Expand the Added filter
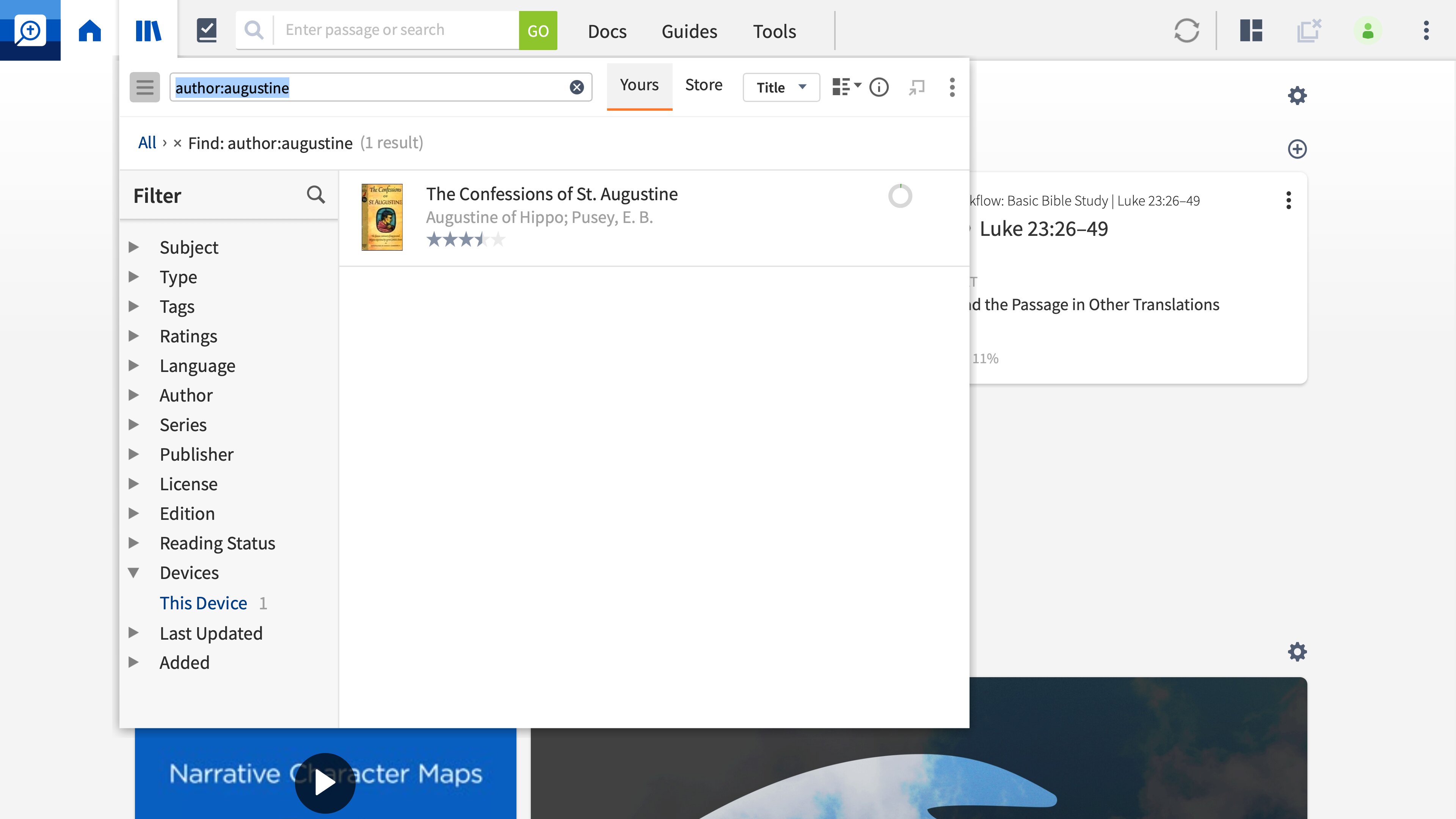The width and height of the screenshot is (1456, 819). pyautogui.click(x=133, y=662)
